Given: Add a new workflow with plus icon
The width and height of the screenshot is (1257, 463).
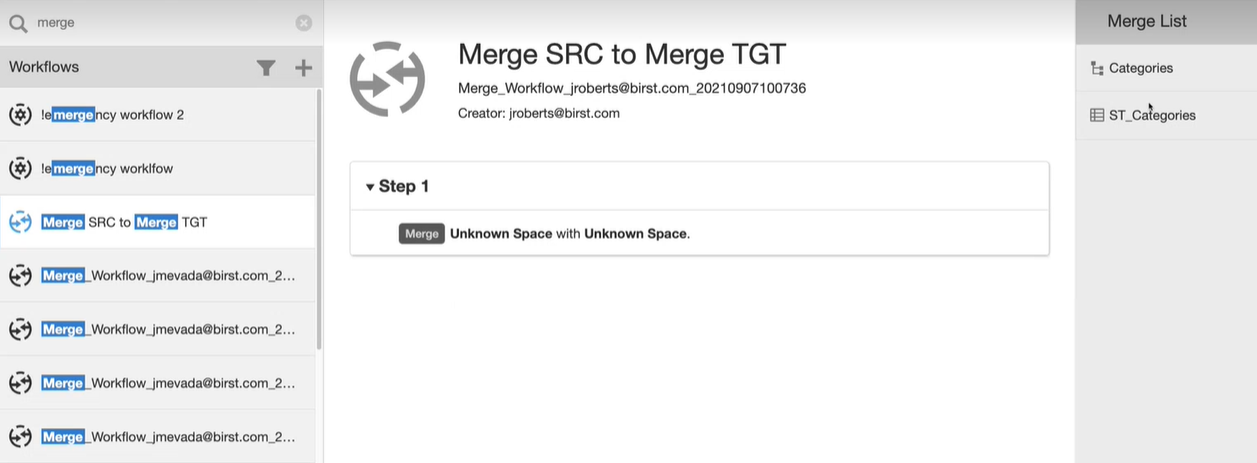Looking at the screenshot, I should pos(304,68).
